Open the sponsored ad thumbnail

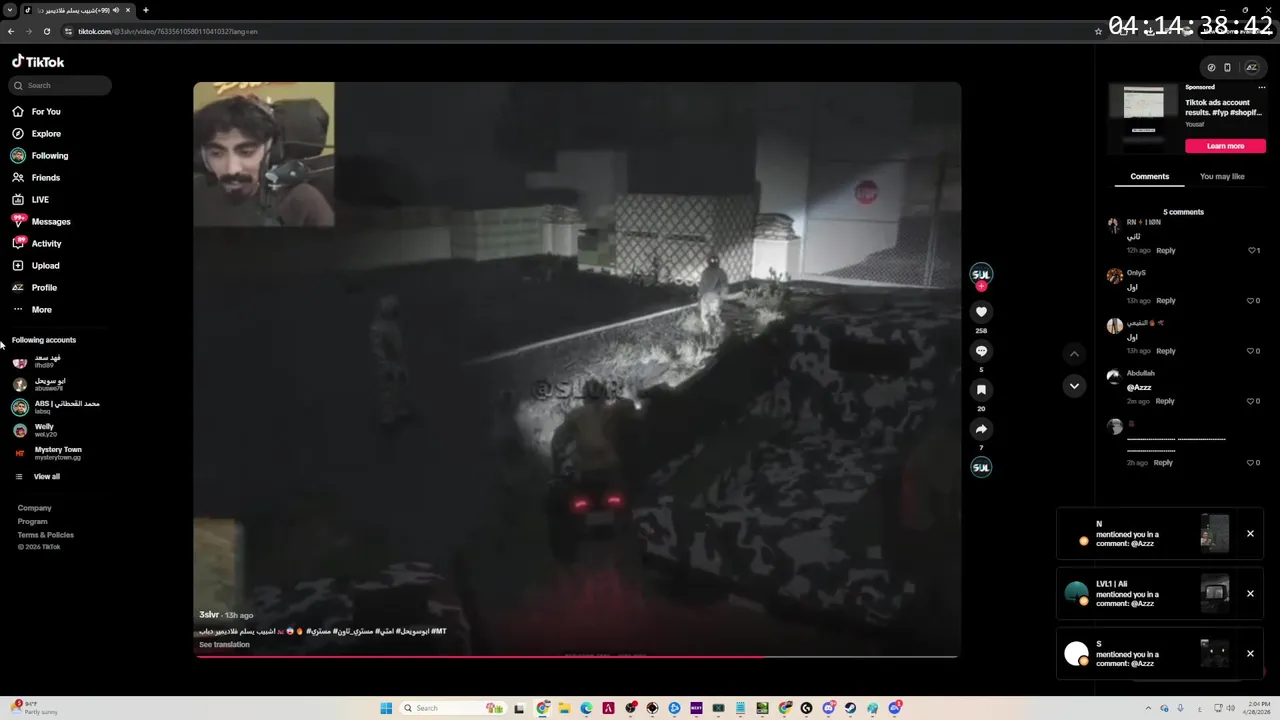pos(1144,119)
